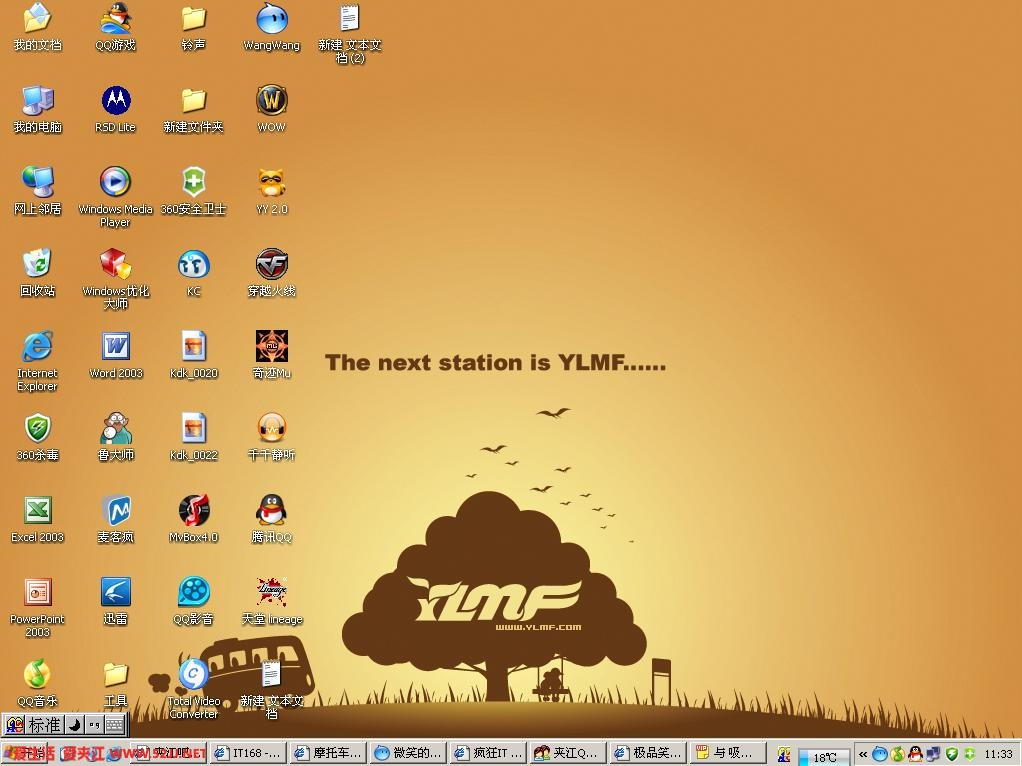Screen dimensions: 1022x766
Task: Open the 360 shield tray icon
Action: (952, 754)
